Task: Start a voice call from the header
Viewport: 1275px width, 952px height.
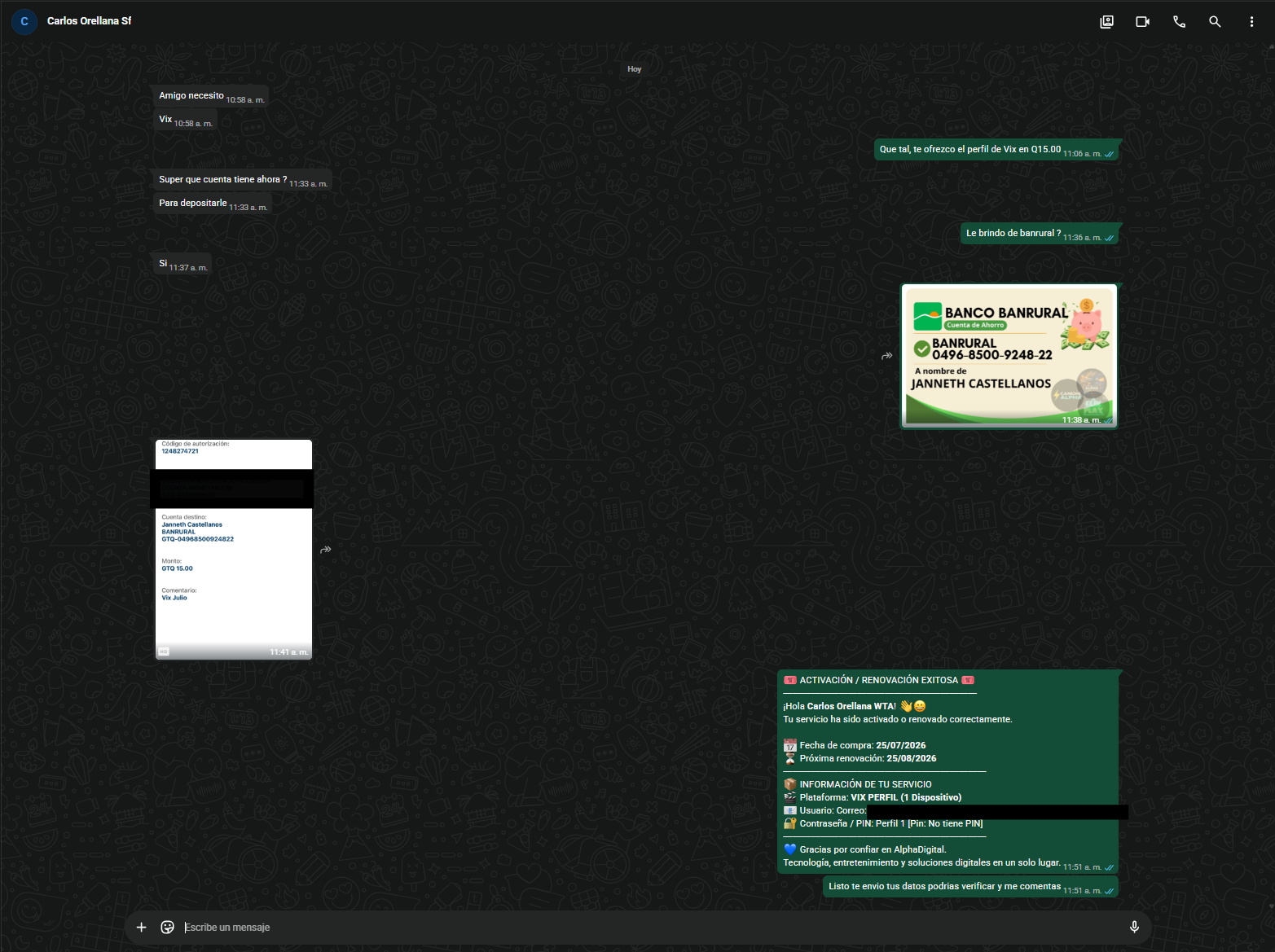Action: tap(1179, 22)
